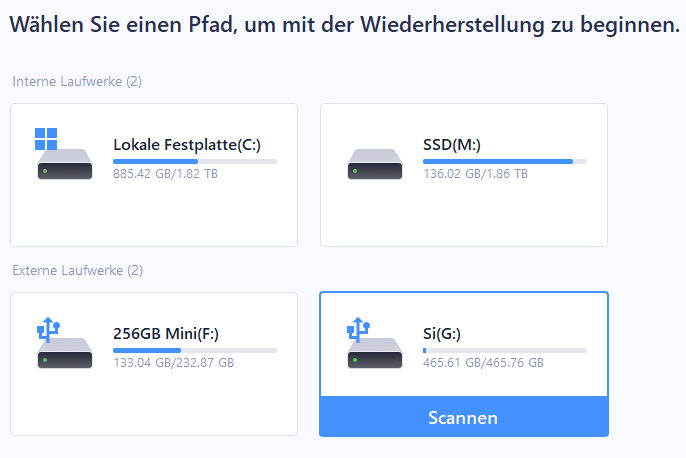The height and width of the screenshot is (458, 686).
Task: Click the SSD(M:) drive icon
Action: [375, 164]
